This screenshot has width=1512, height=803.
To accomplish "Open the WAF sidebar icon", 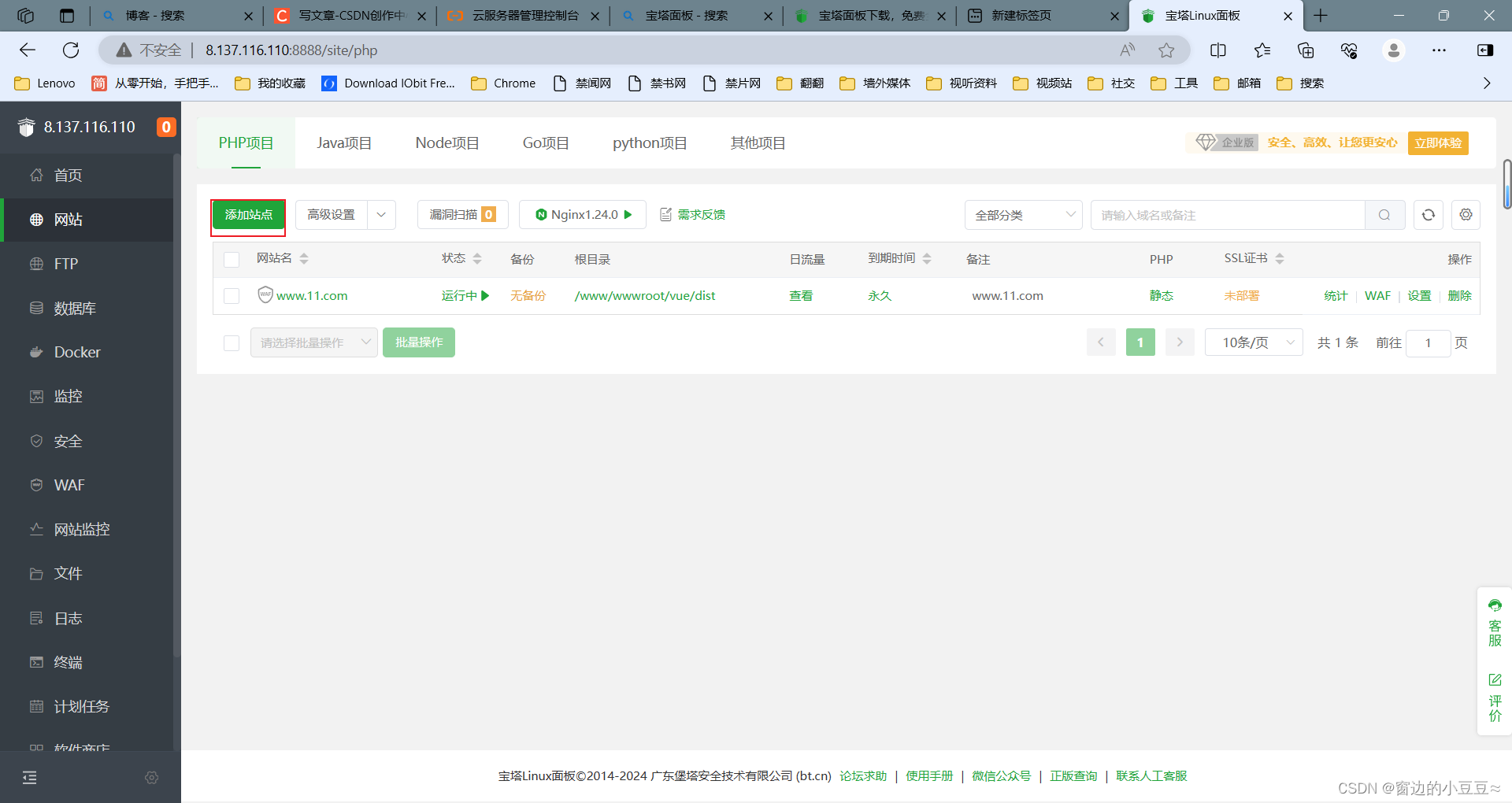I will click(36, 485).
